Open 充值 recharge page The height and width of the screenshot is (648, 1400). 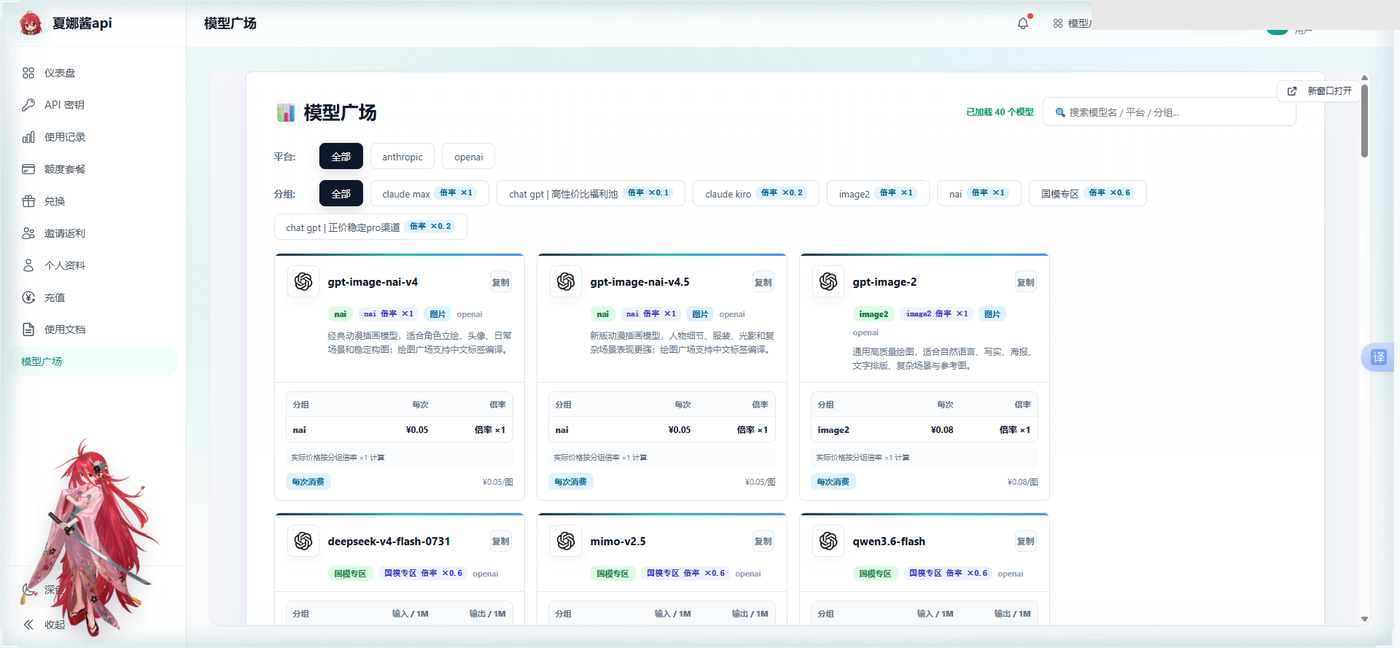pos(93,297)
